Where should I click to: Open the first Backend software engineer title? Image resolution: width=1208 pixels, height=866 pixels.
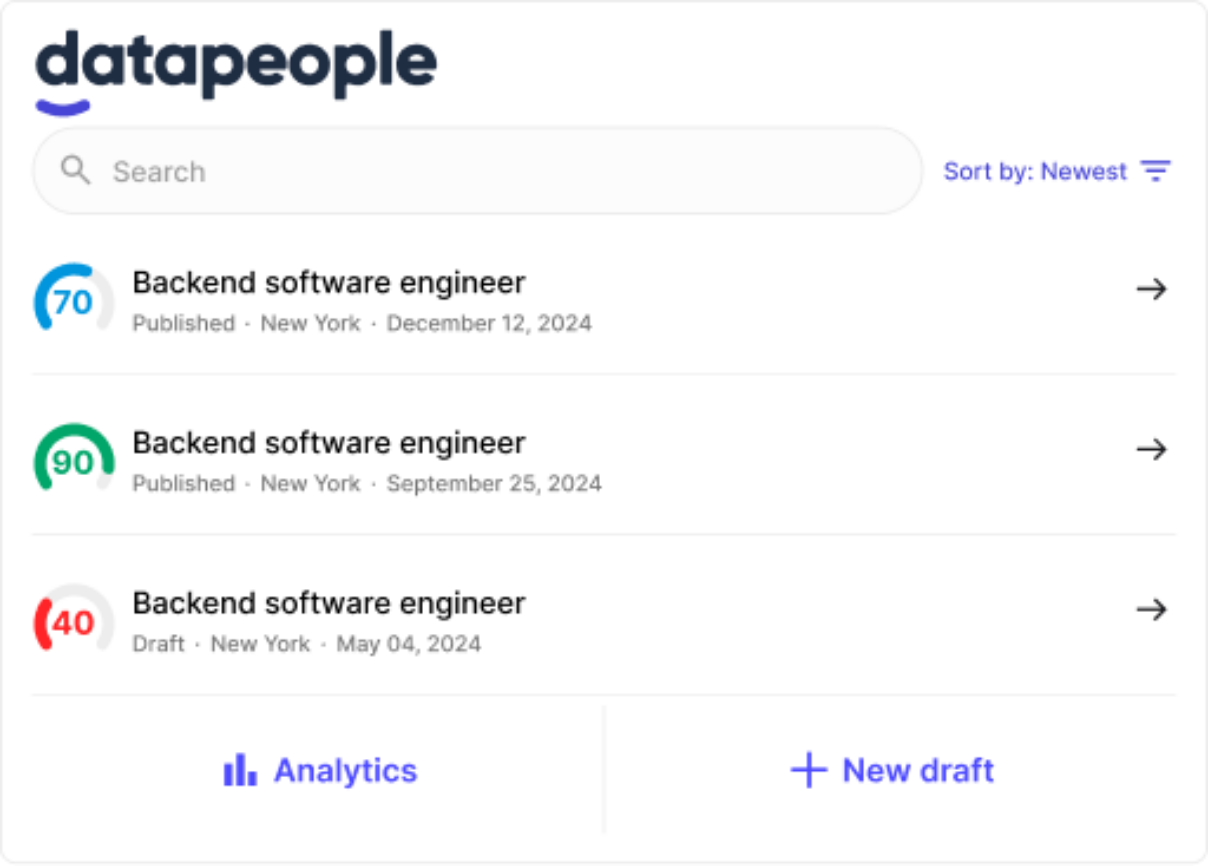[x=329, y=283]
